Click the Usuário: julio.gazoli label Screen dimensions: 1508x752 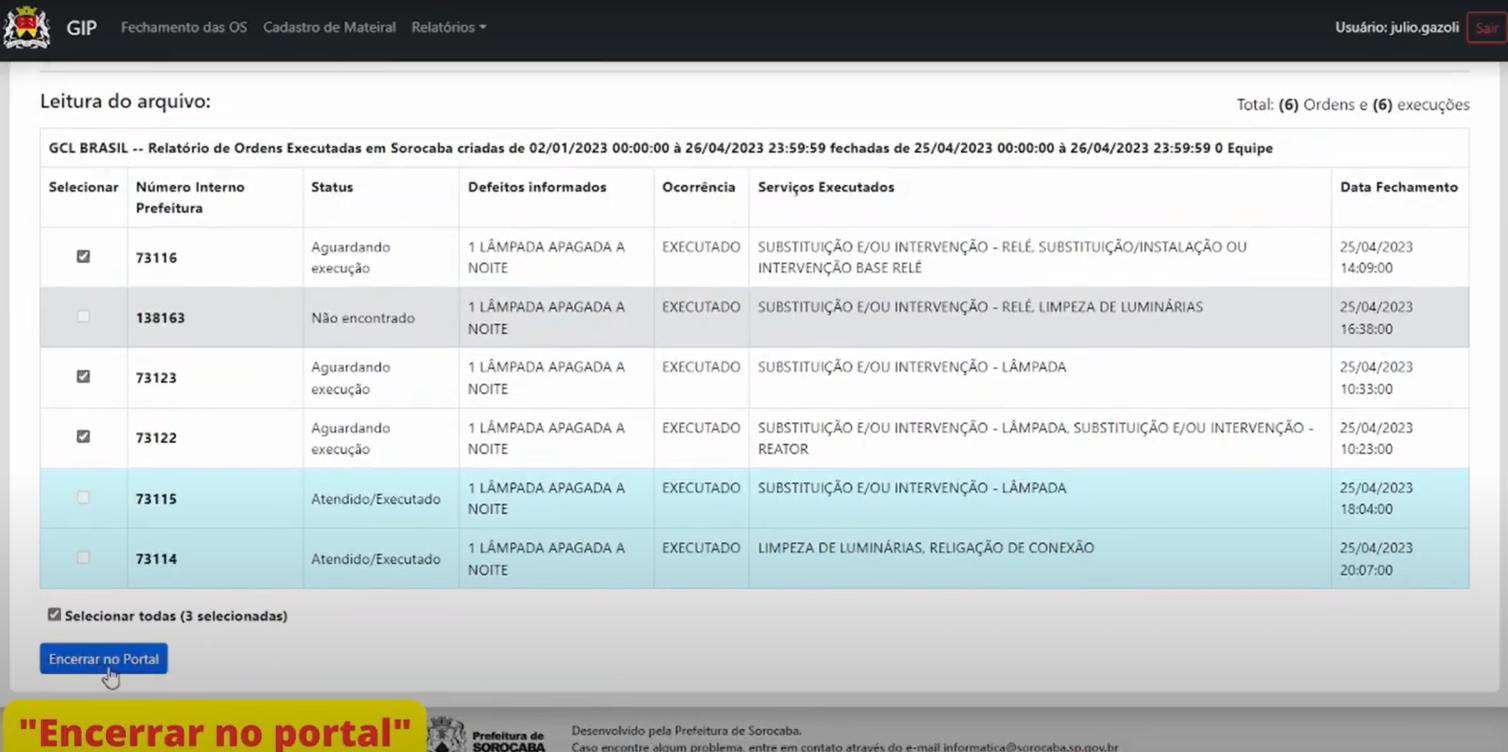[x=1396, y=28]
